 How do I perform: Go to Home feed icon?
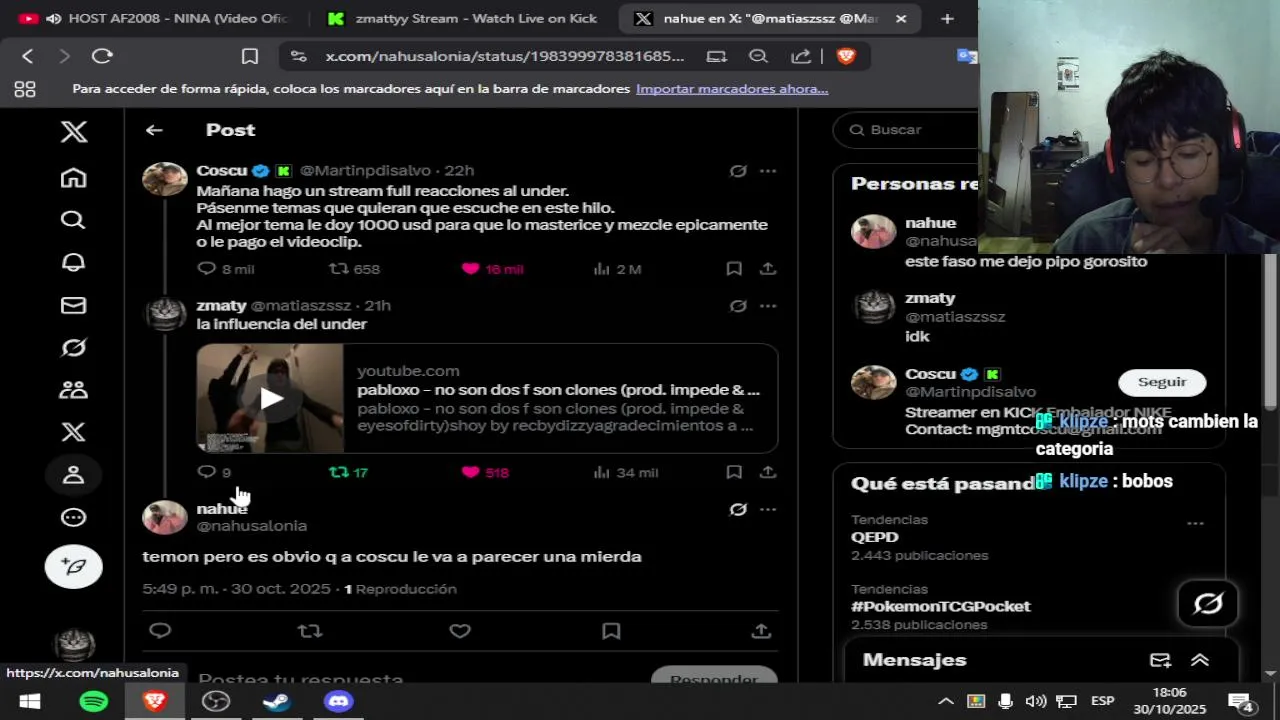pyautogui.click(x=73, y=178)
